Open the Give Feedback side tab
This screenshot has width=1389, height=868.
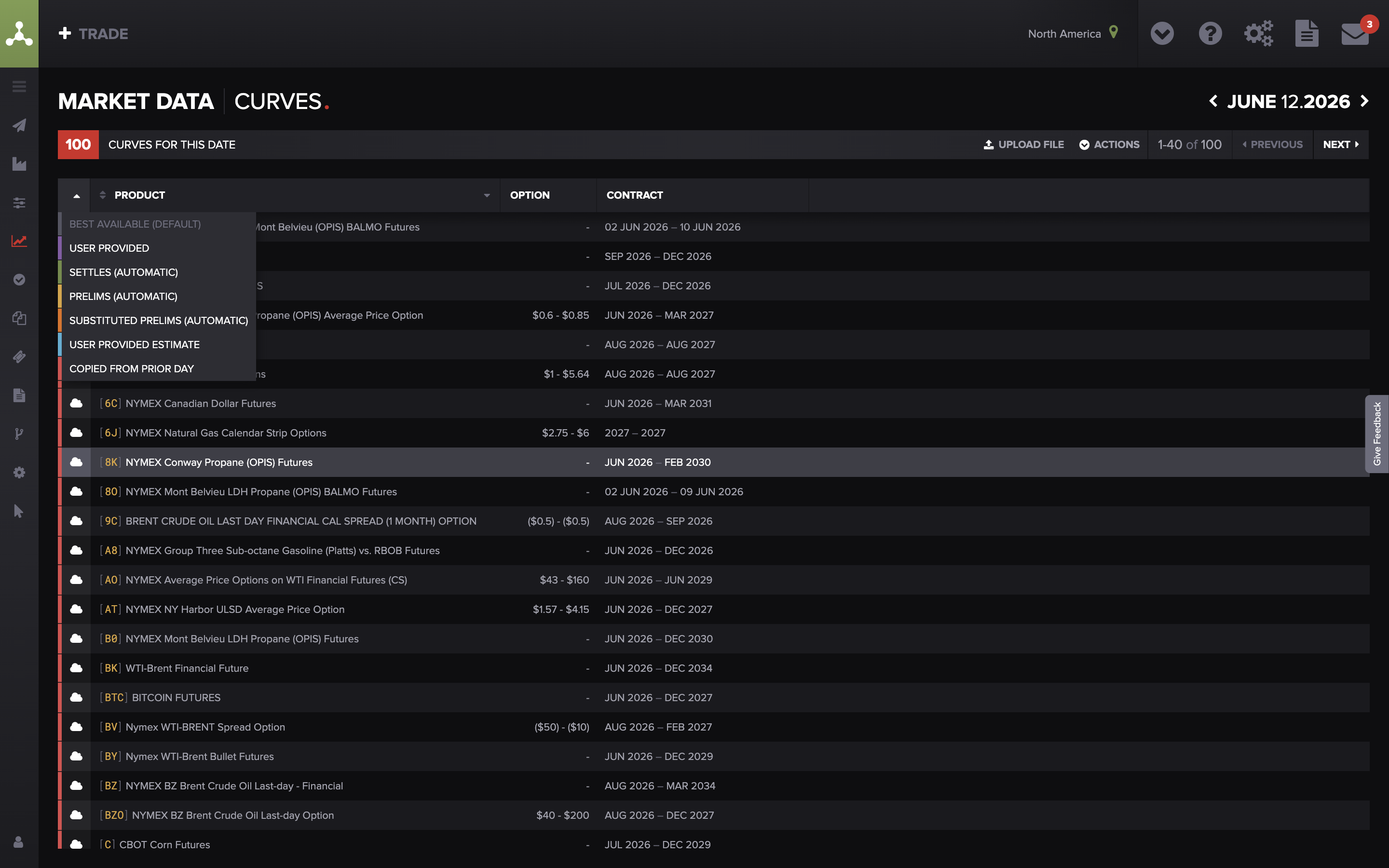(1376, 434)
